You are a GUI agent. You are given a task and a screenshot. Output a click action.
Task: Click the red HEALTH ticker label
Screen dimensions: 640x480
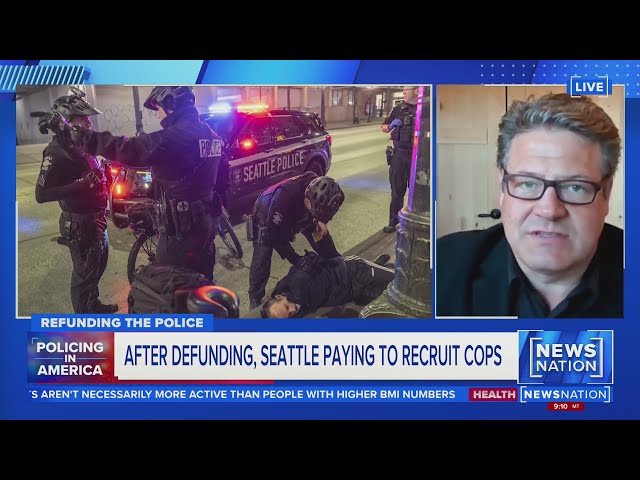493,394
